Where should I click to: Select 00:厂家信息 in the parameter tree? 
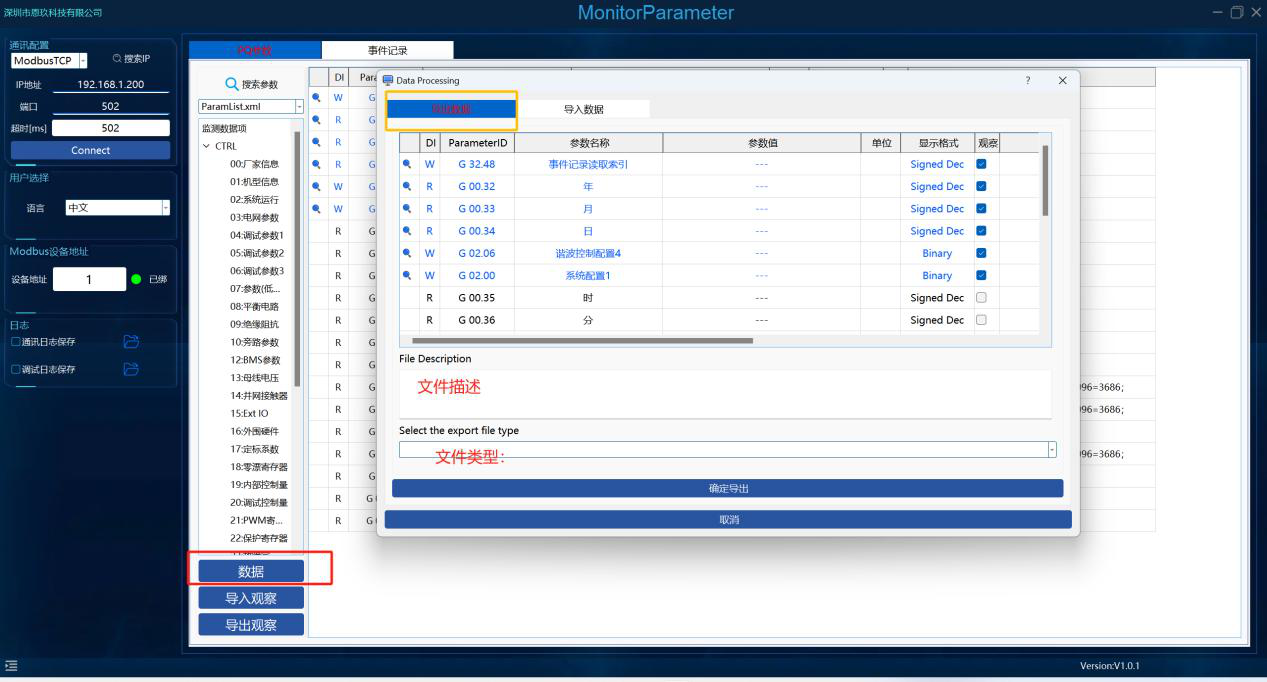click(254, 164)
